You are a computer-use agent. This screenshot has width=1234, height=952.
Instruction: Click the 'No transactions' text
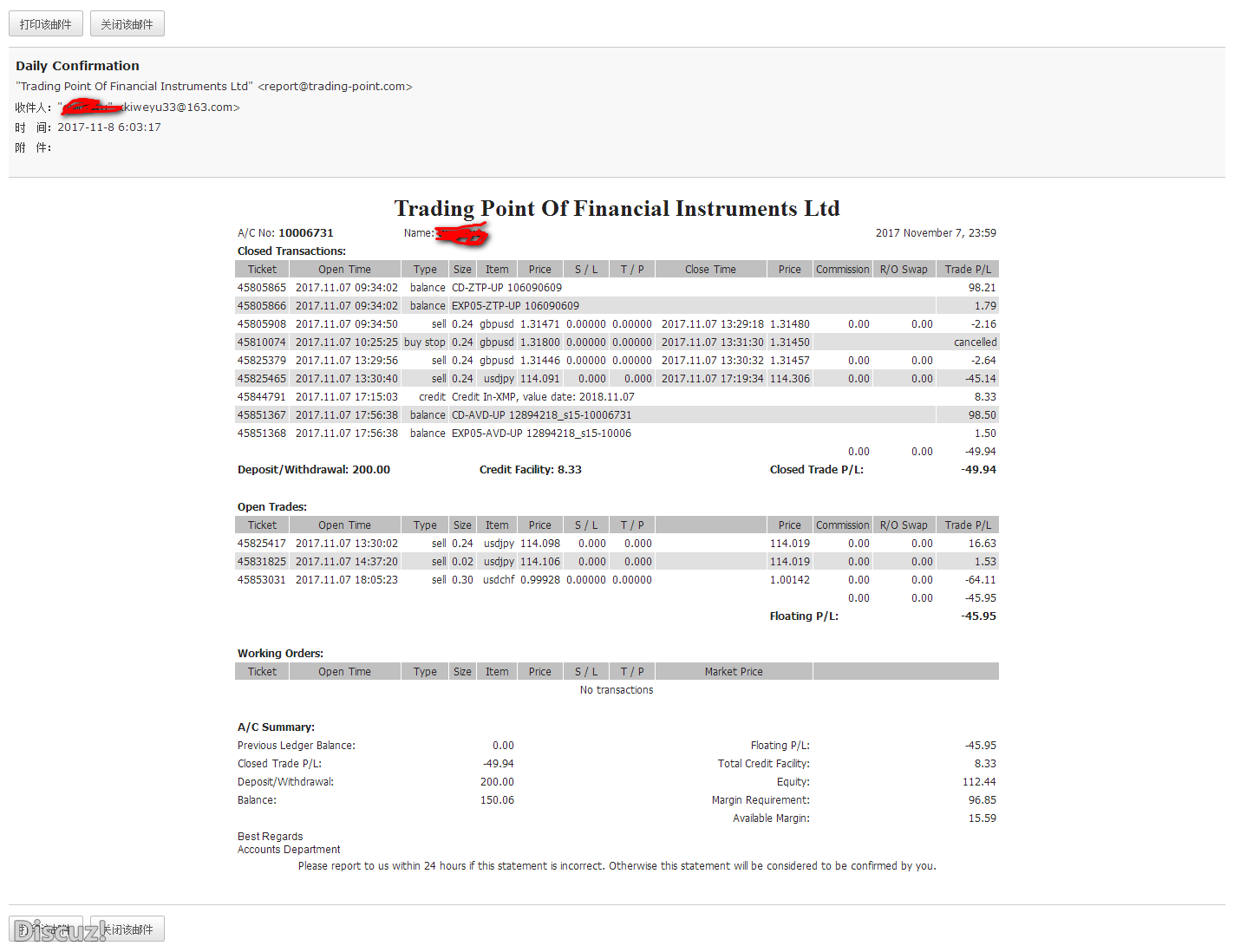tap(617, 690)
